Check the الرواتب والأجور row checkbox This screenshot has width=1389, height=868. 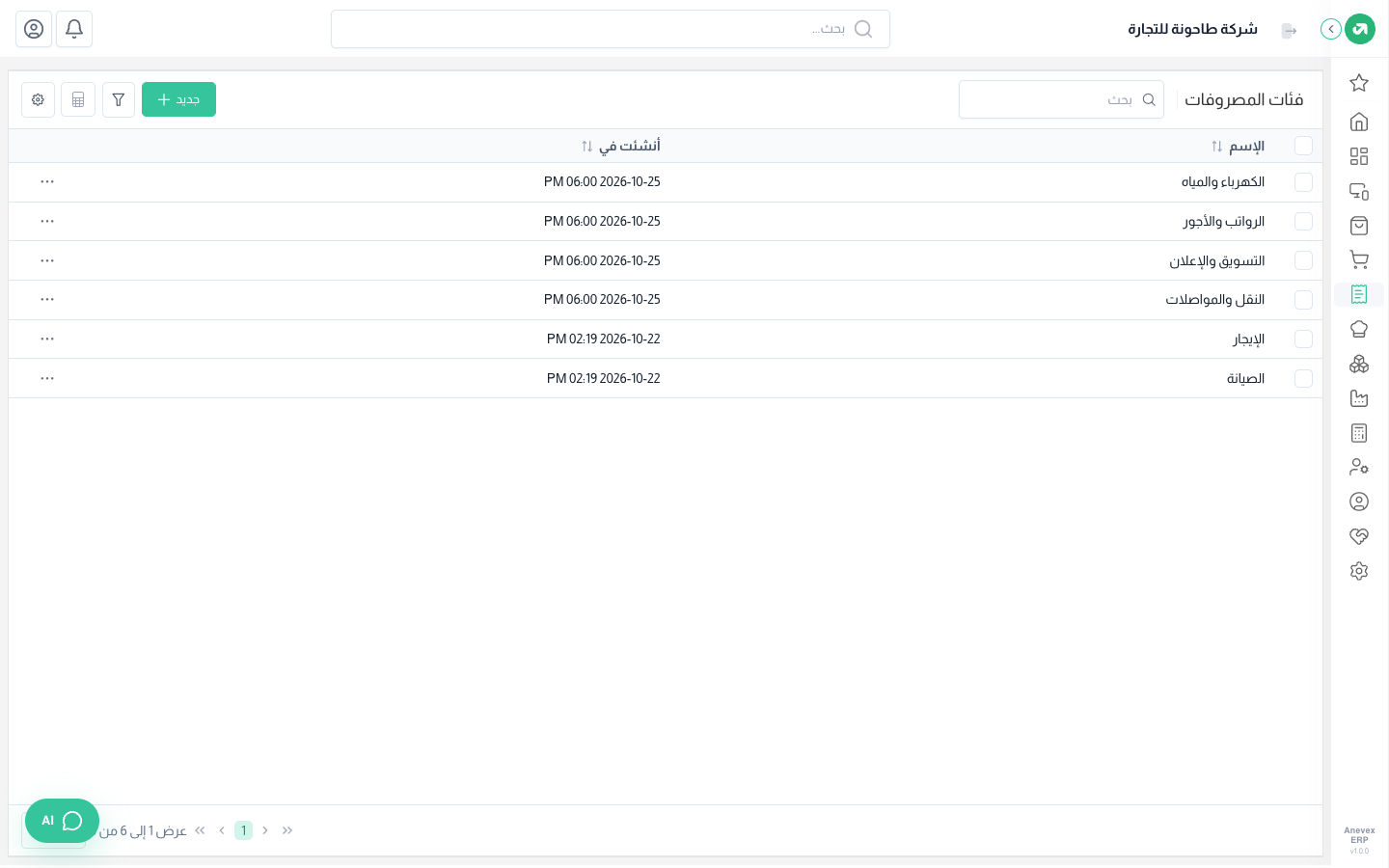coord(1304,221)
